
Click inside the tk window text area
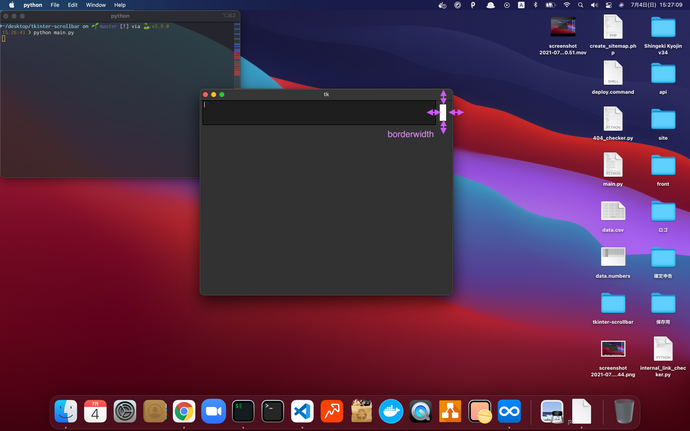pos(319,112)
